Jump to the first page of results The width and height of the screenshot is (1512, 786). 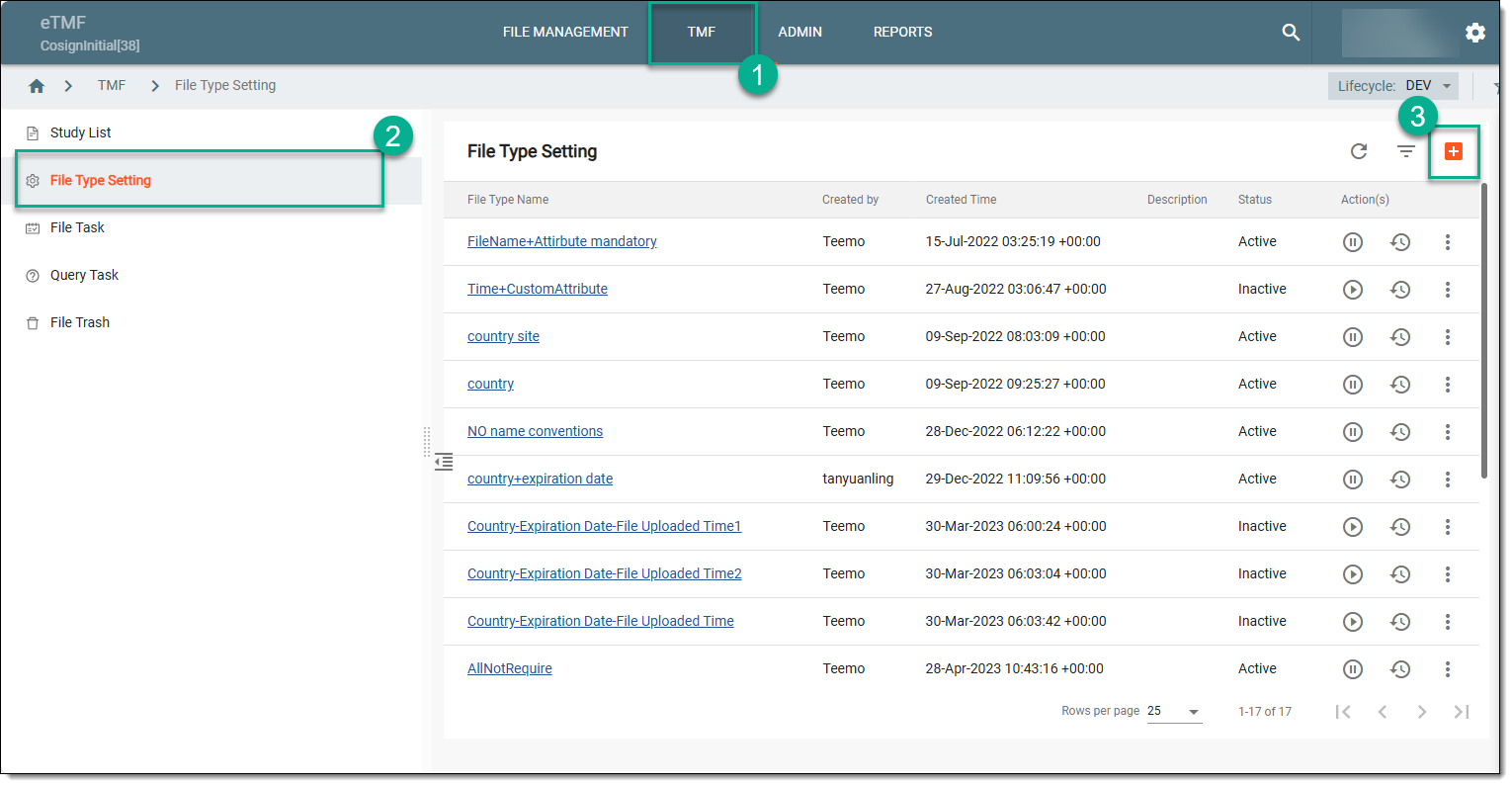point(1343,713)
